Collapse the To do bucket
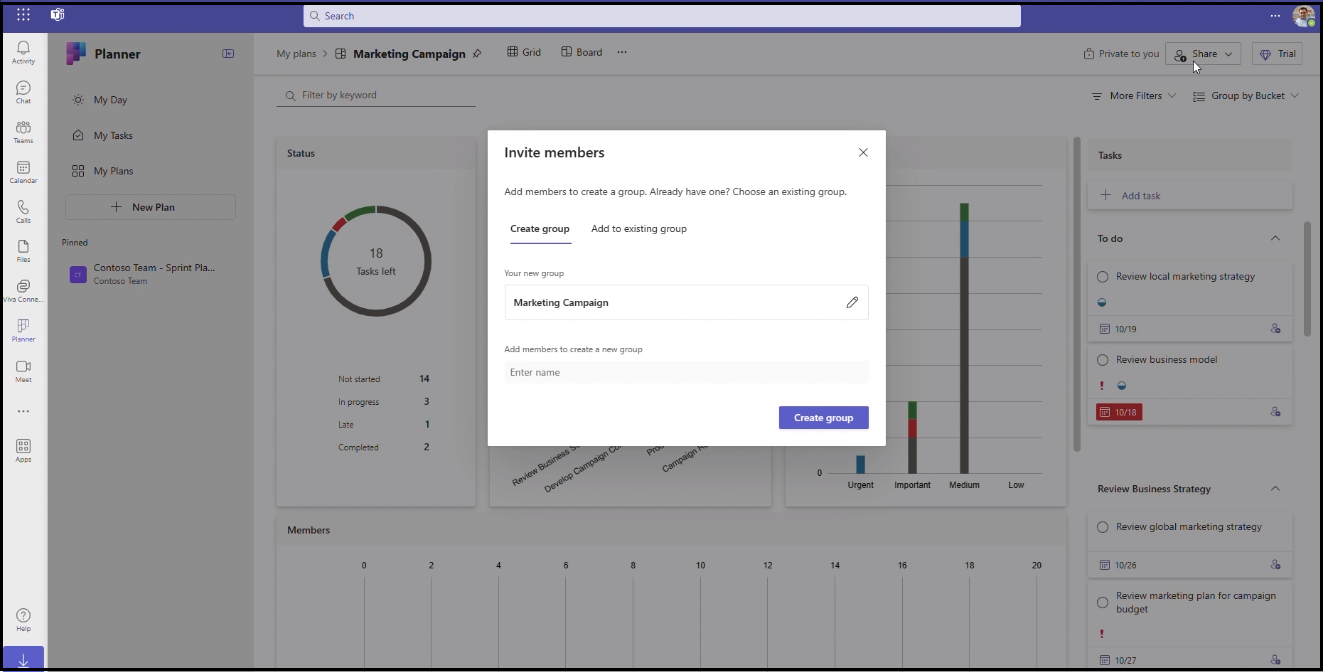 point(1275,239)
